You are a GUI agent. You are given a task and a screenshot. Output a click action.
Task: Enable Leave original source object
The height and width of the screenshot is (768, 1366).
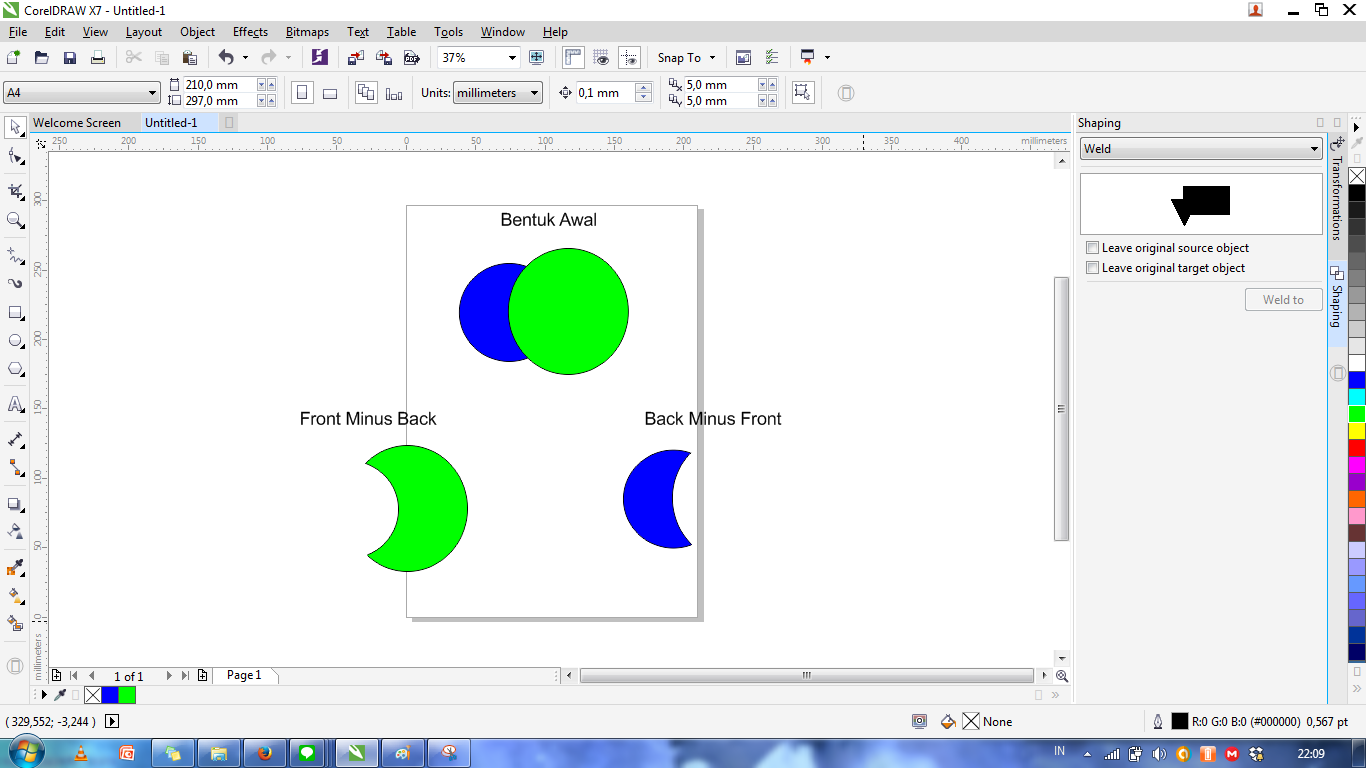[1092, 247]
